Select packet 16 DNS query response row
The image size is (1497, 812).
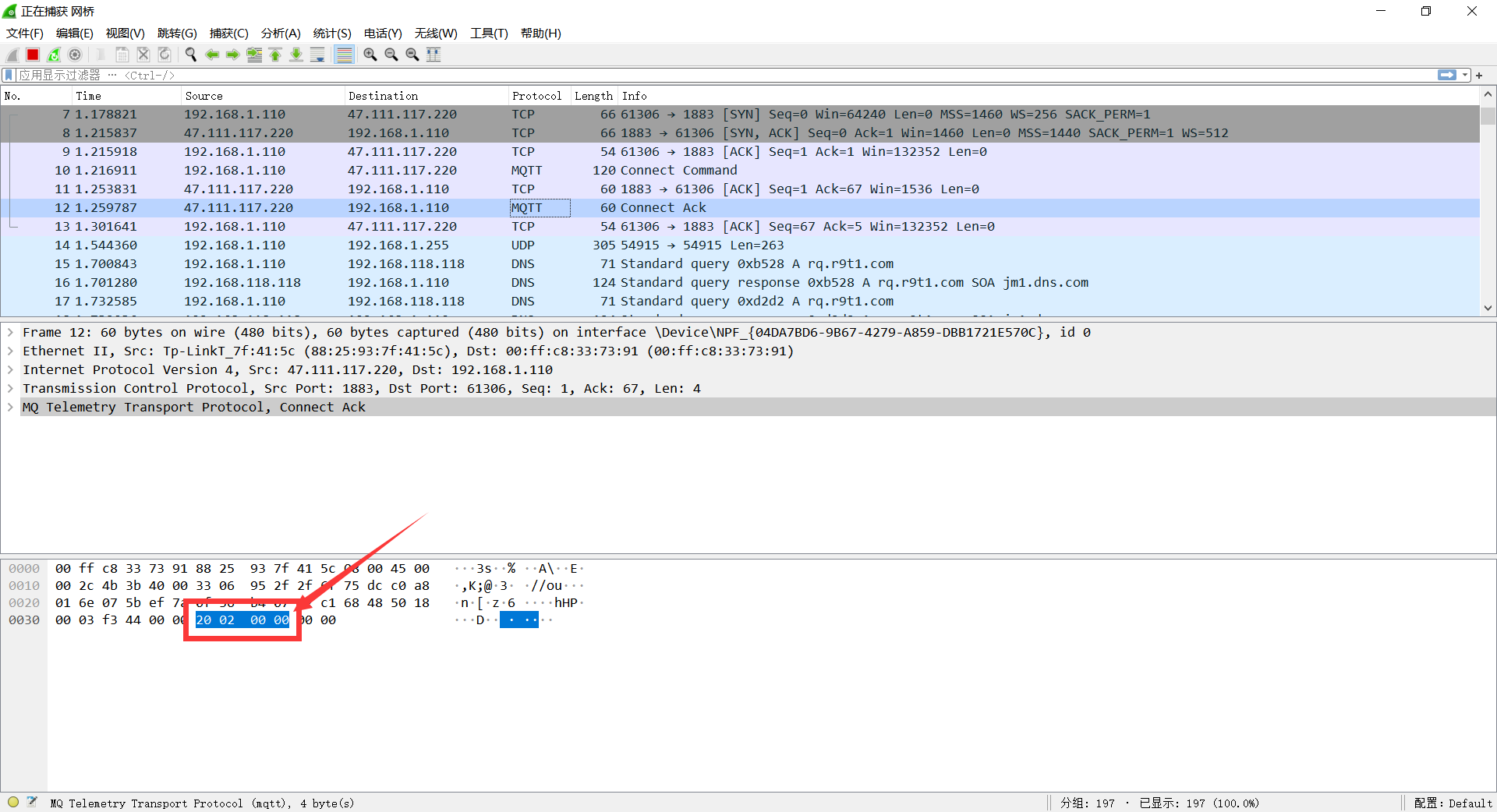point(740,282)
